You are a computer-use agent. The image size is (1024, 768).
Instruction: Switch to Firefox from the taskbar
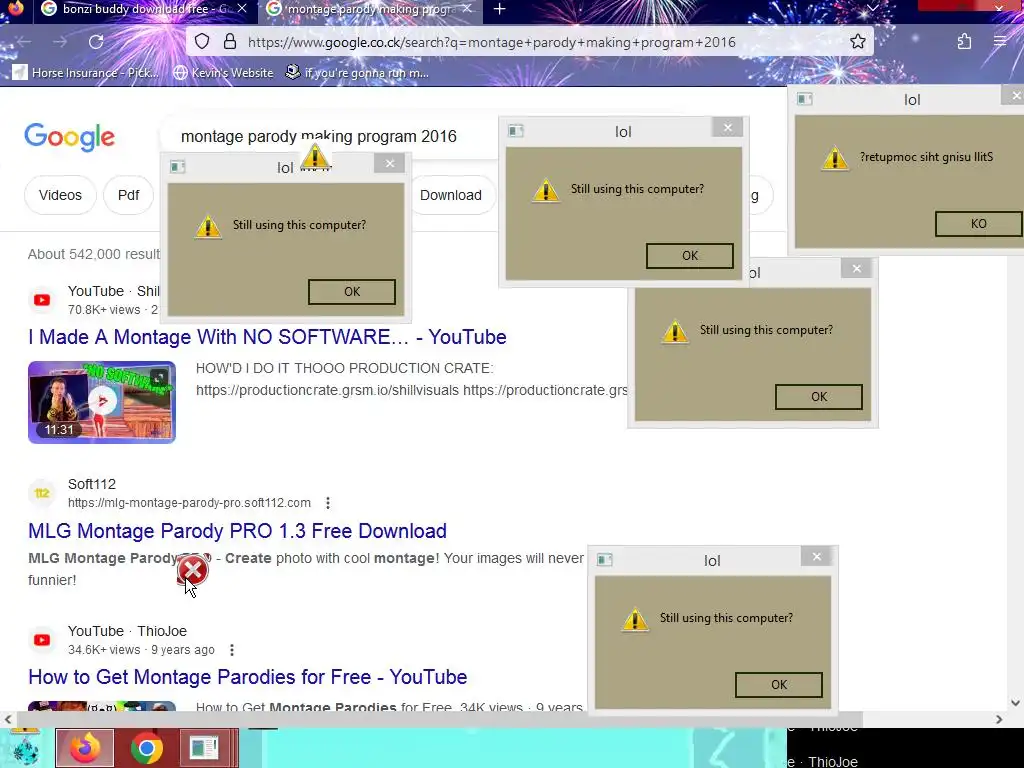pos(84,748)
